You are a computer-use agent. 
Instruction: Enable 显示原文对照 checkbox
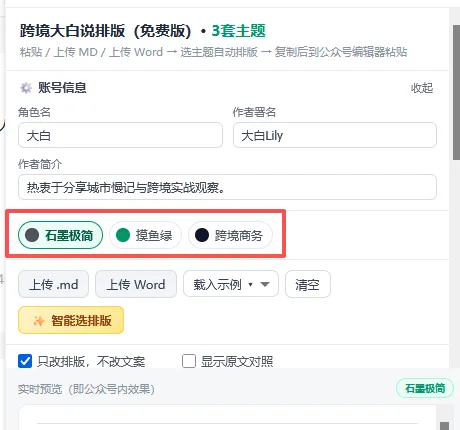click(x=189, y=361)
